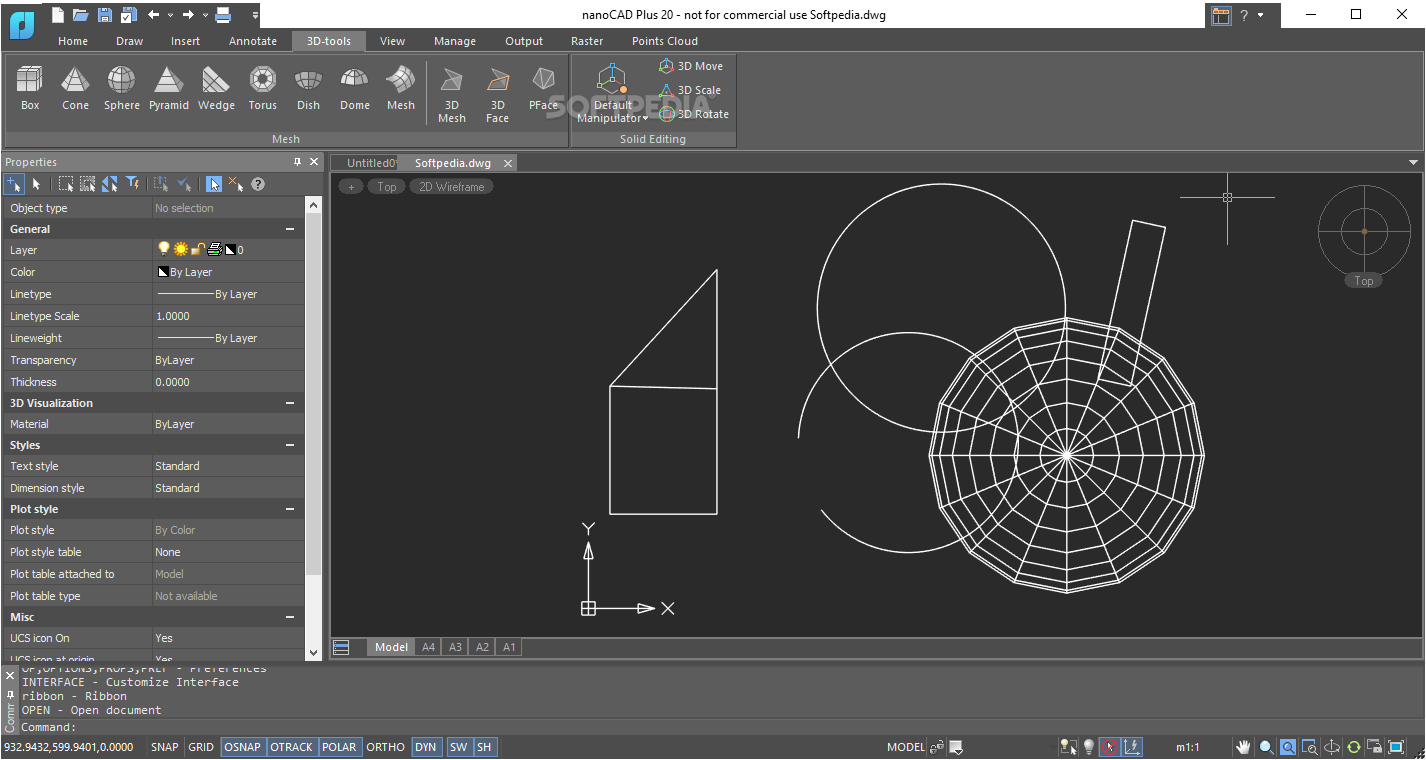
Task: Collapse the Misc section
Action: point(290,617)
